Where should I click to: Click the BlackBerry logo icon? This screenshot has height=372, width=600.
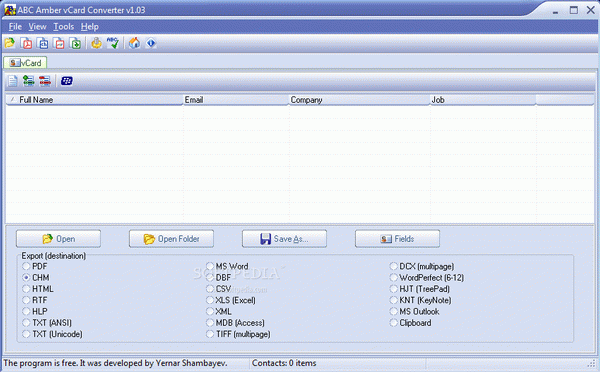point(67,81)
